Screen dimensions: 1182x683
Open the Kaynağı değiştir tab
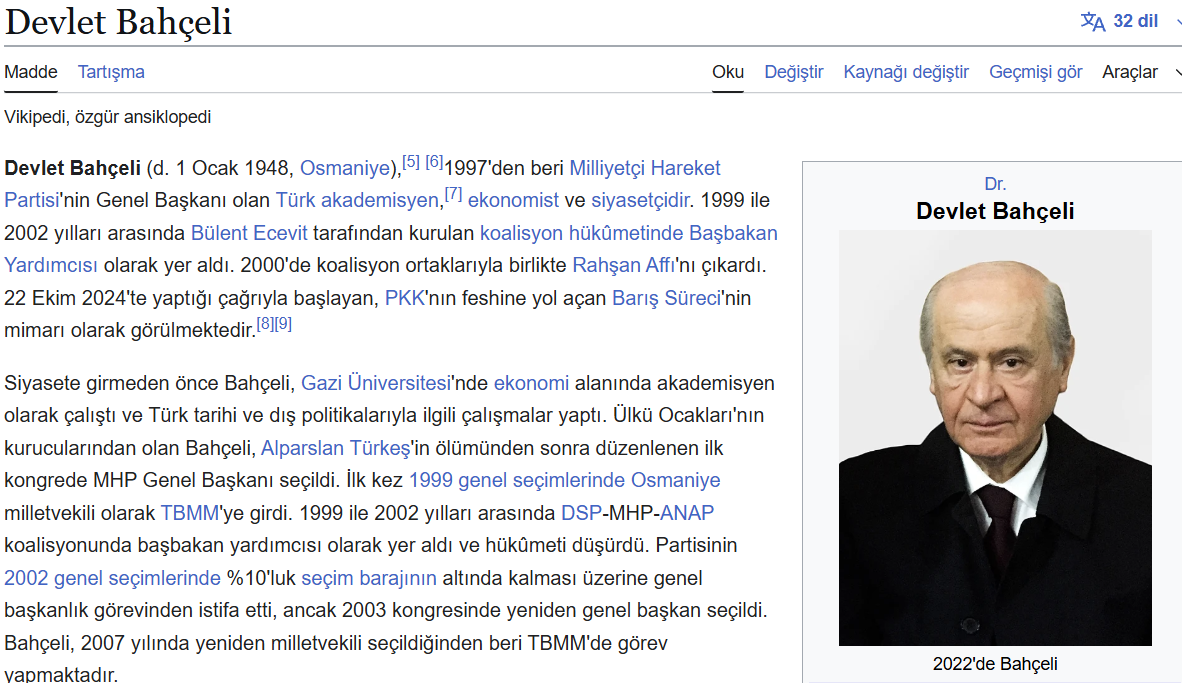click(906, 72)
